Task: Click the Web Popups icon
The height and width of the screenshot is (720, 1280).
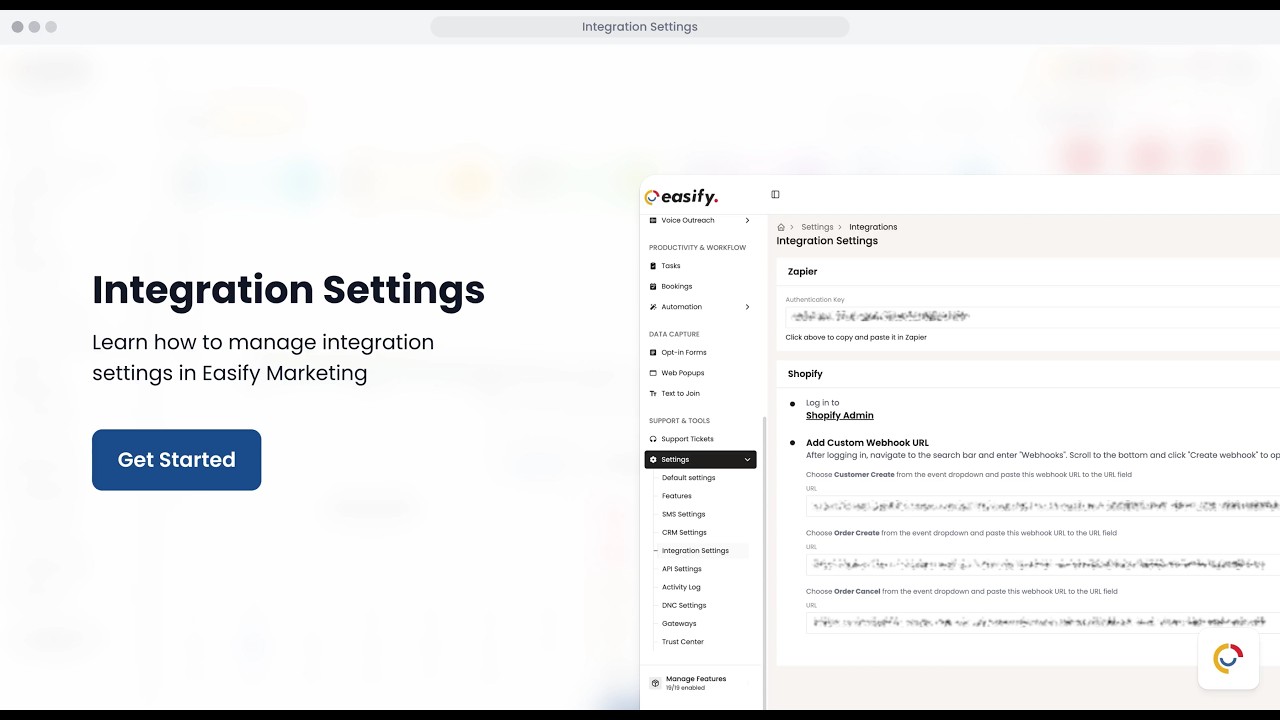Action: coord(653,373)
